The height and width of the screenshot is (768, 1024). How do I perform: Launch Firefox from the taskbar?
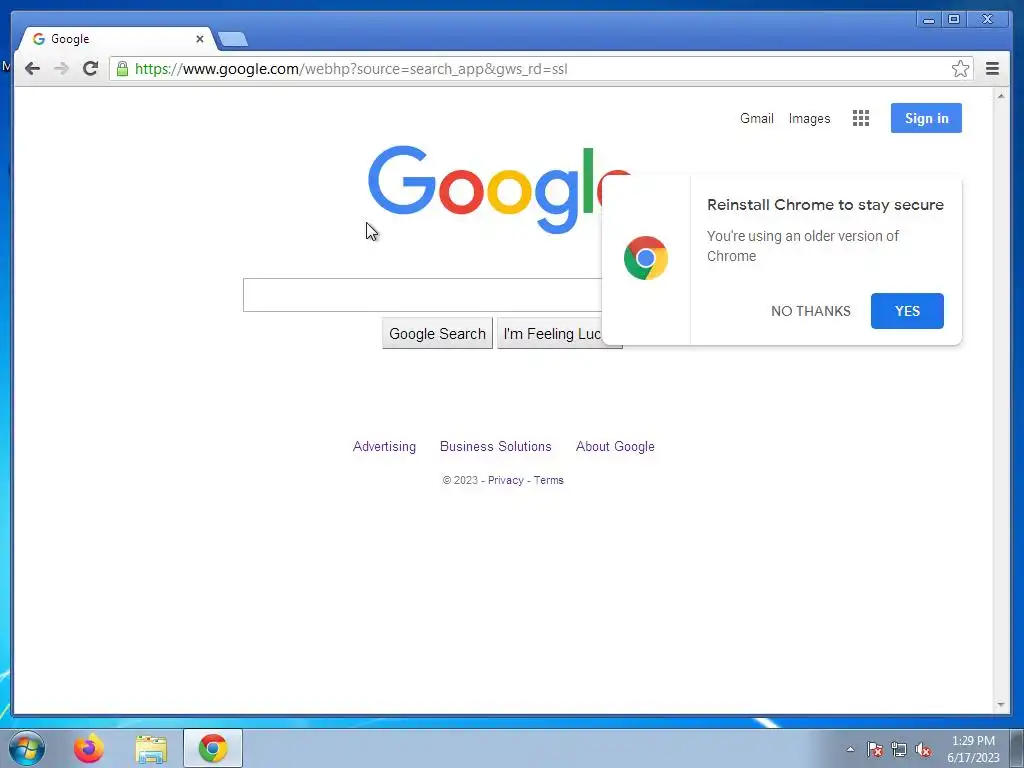pyautogui.click(x=89, y=748)
